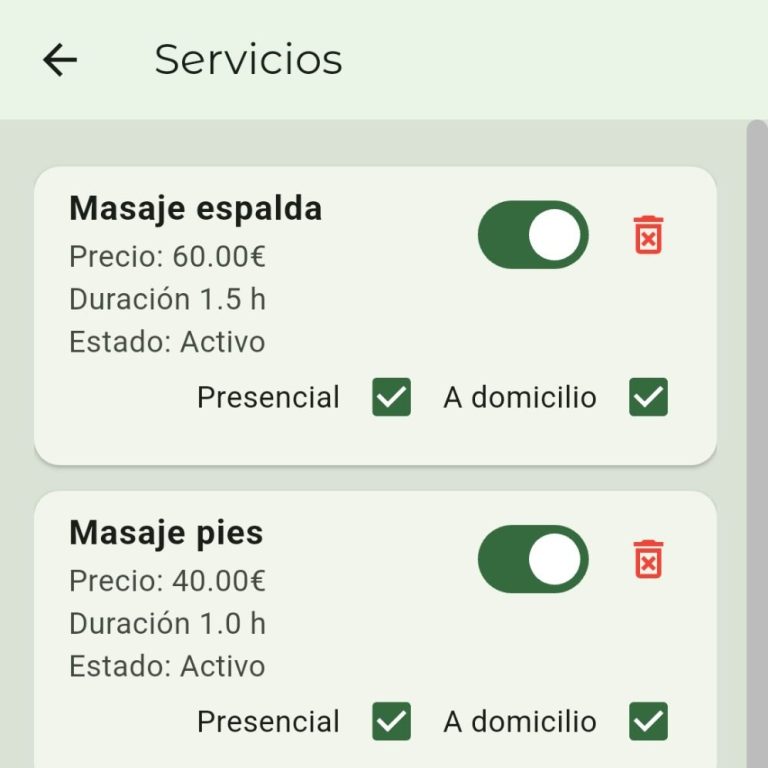The height and width of the screenshot is (768, 768).
Task: Turn off the Masaje pies switch
Action: 532,559
